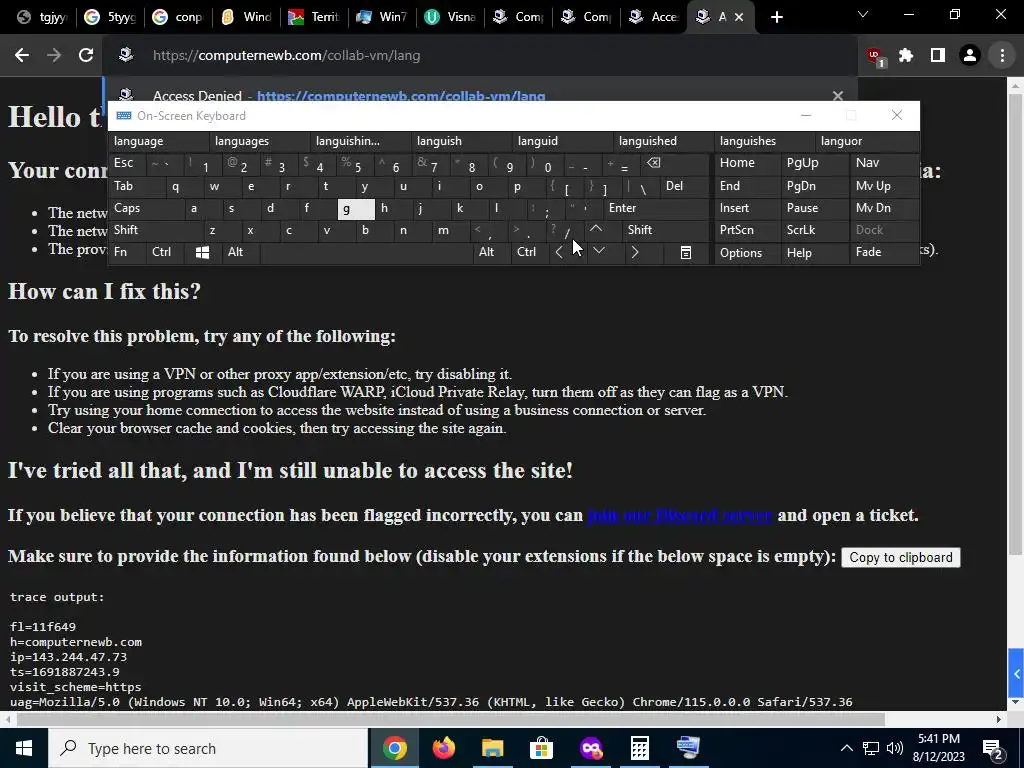Switch to the 'Visna' tab
Screen dimensions: 1024x768
point(450,17)
